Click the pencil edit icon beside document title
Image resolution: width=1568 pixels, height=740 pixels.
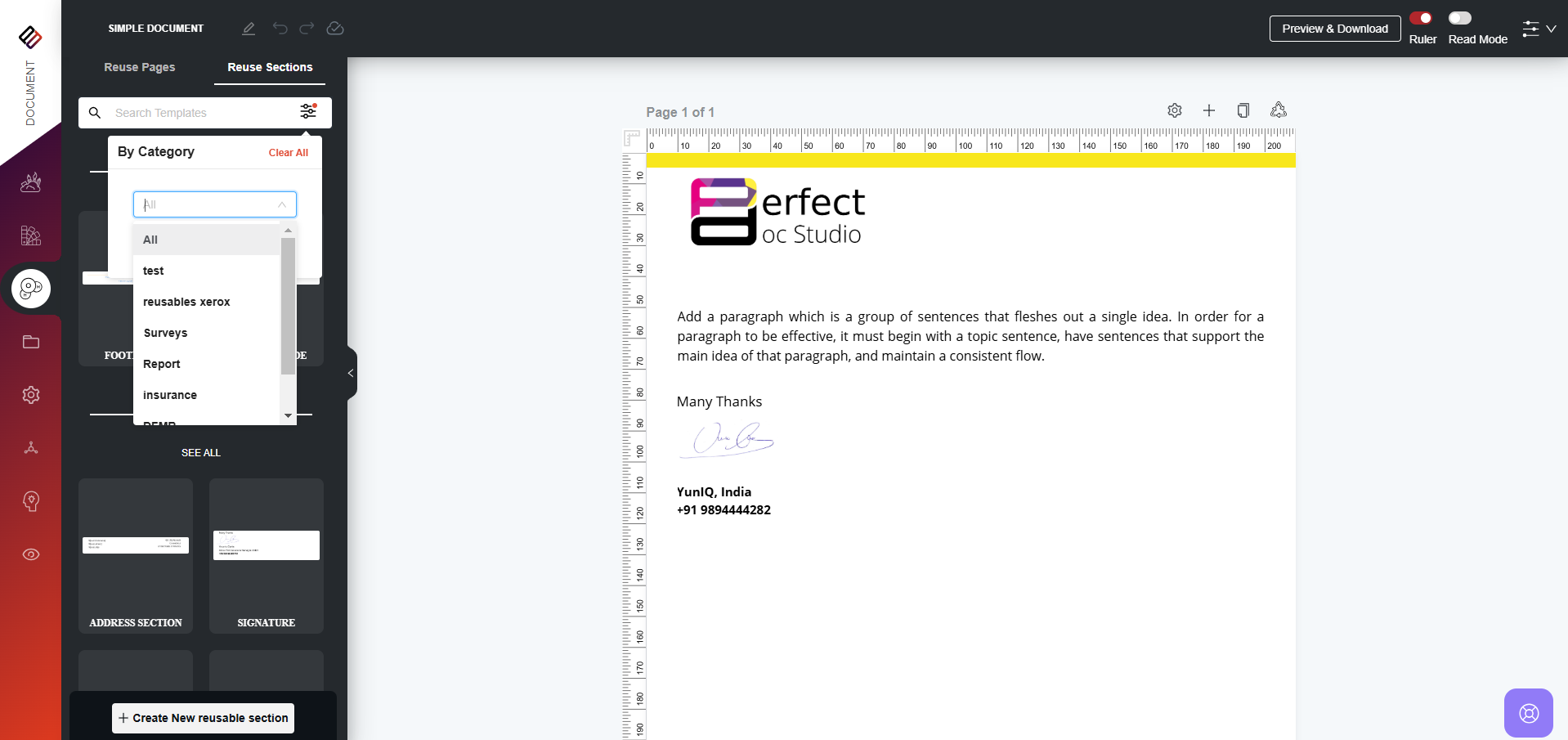pyautogui.click(x=249, y=29)
